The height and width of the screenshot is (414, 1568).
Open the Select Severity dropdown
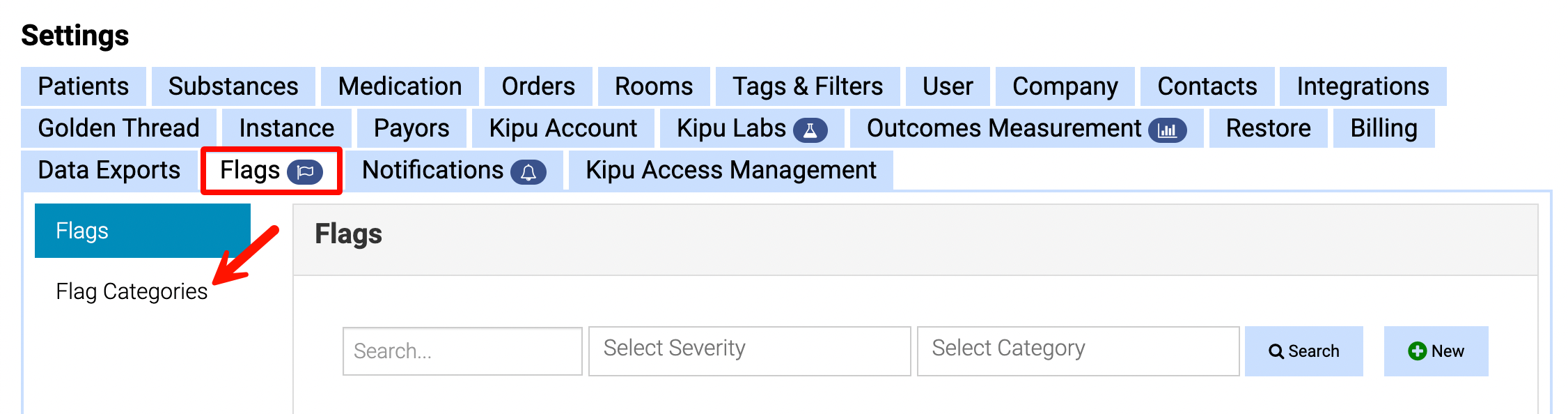click(749, 351)
